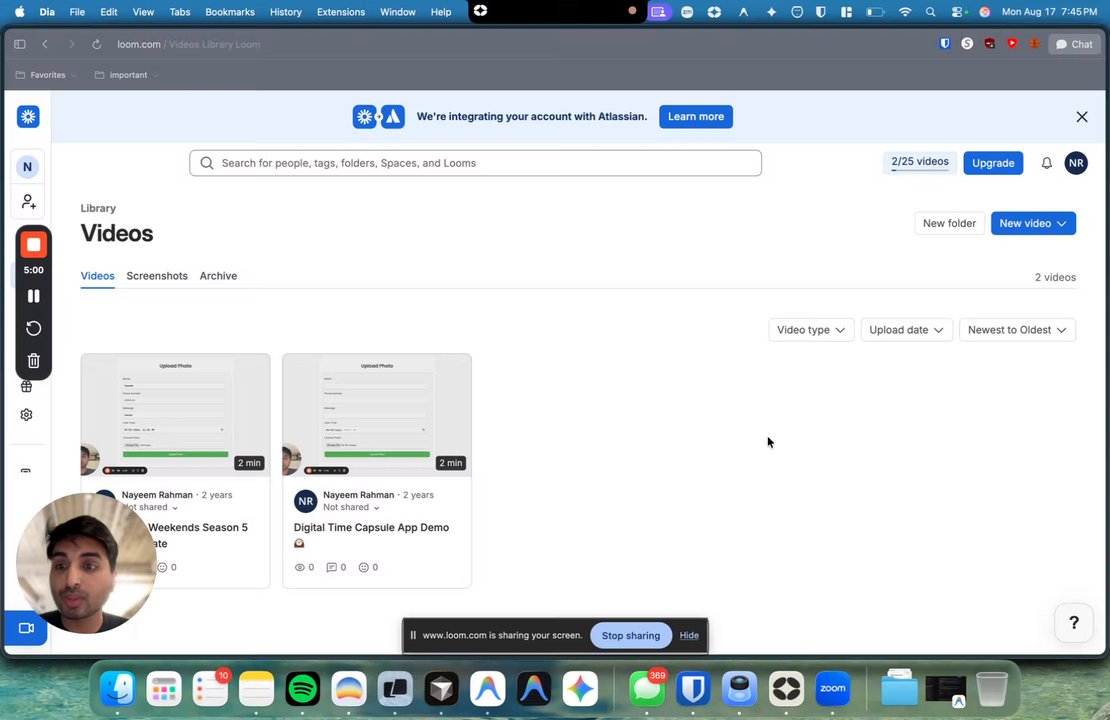This screenshot has height=720, width=1110.
Task: Open Spotlight search in the menu bar
Action: click(930, 12)
